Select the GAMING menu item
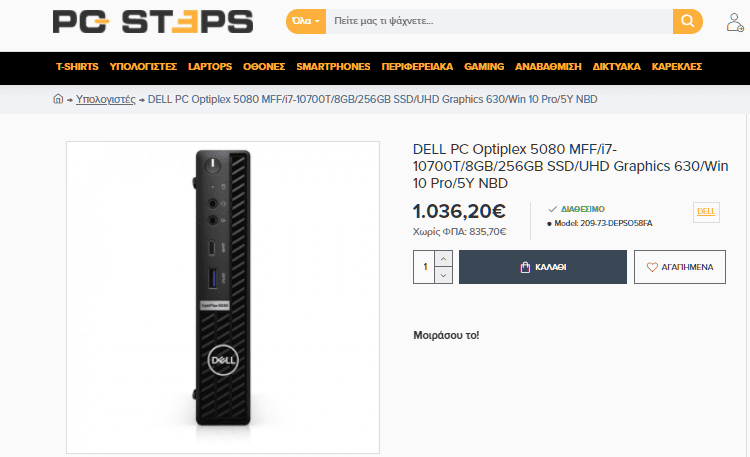Screen dimensions: 750x457 [x=484, y=67]
